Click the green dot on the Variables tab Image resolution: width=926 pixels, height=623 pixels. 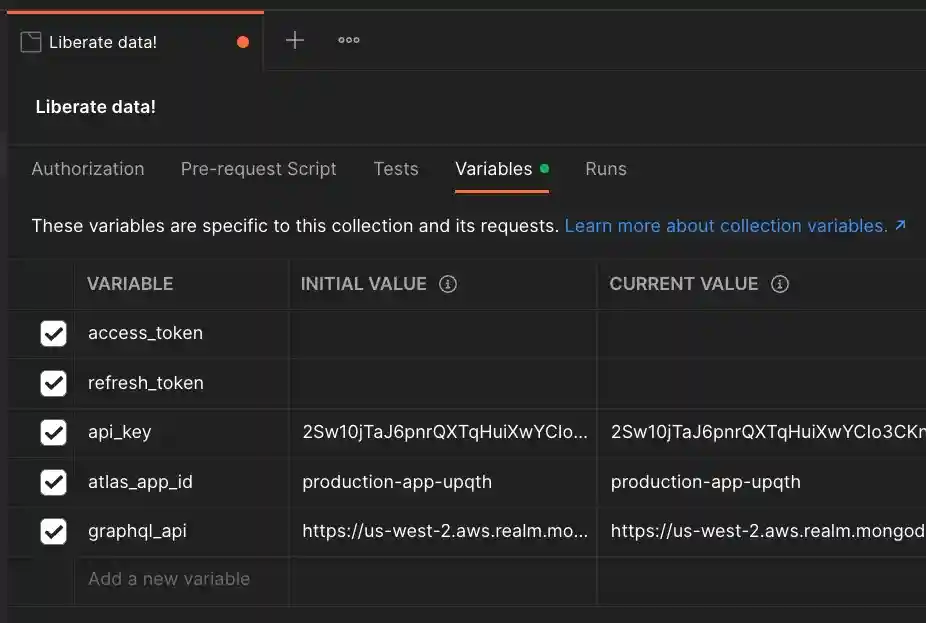(x=544, y=168)
